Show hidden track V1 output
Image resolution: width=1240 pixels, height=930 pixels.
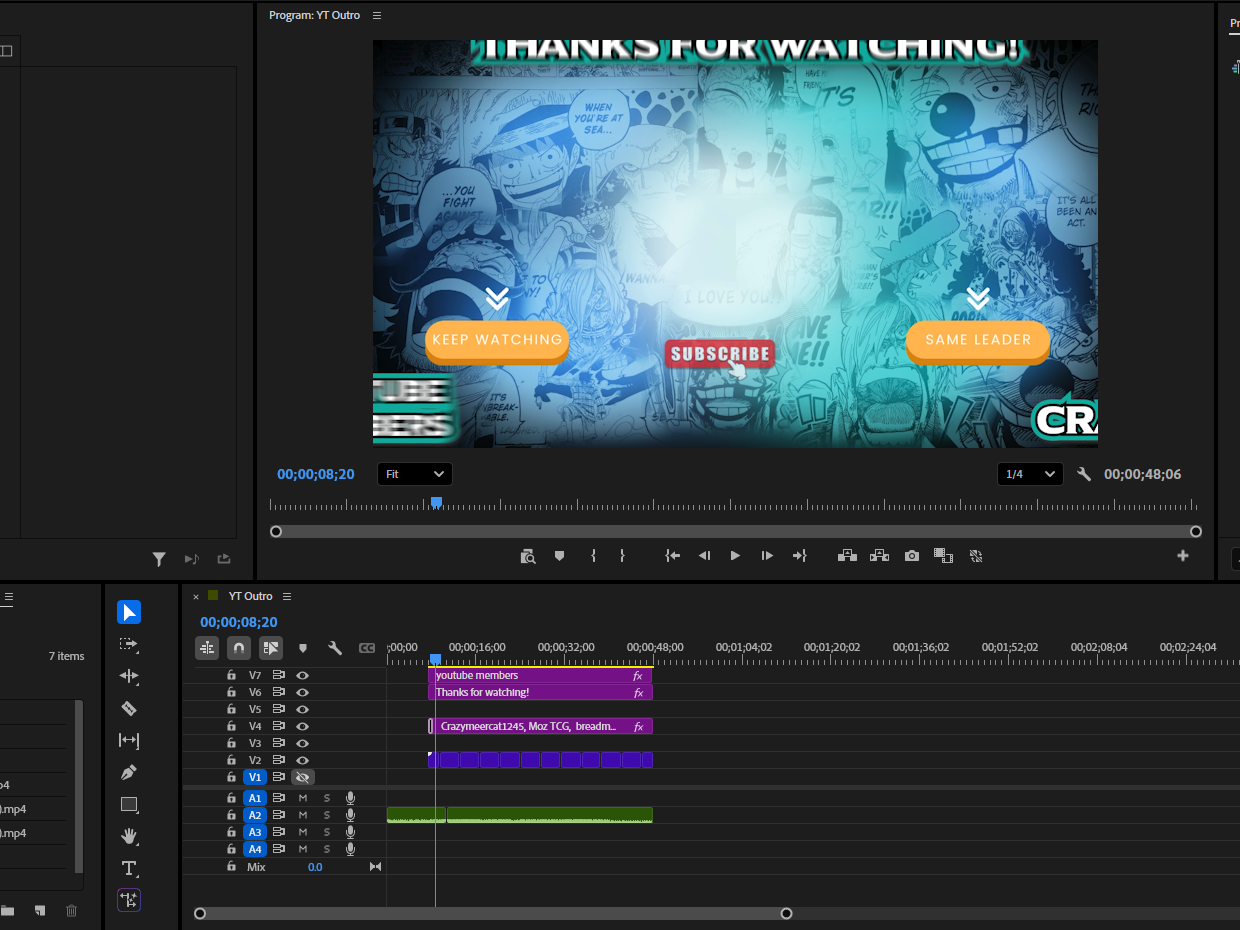[303, 777]
